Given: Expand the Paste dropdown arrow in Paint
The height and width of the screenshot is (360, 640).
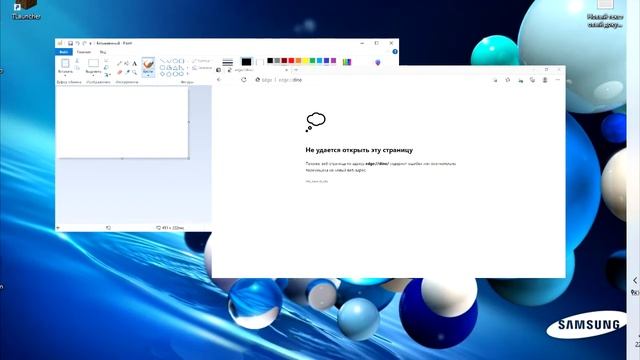Looking at the screenshot, I should click(x=65, y=75).
